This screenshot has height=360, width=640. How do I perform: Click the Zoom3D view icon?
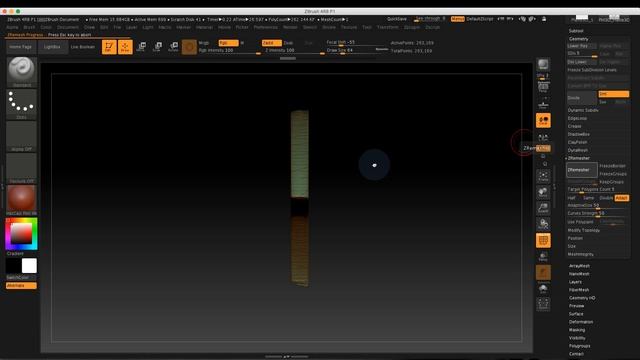[543, 208]
